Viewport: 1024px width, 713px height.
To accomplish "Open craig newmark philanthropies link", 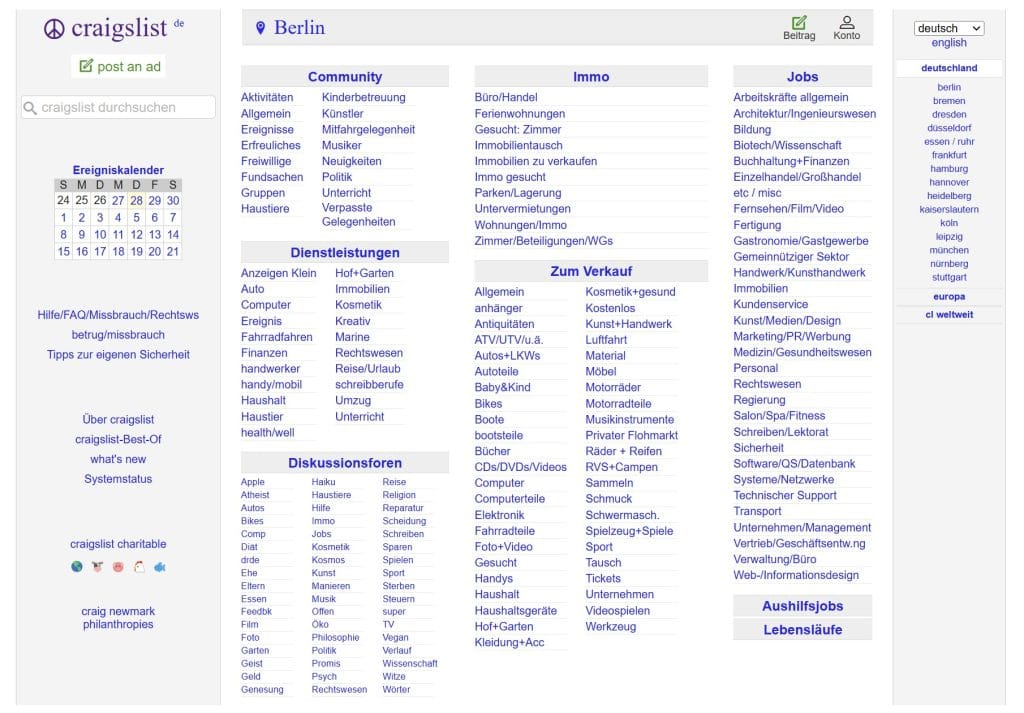I will pos(118,618).
